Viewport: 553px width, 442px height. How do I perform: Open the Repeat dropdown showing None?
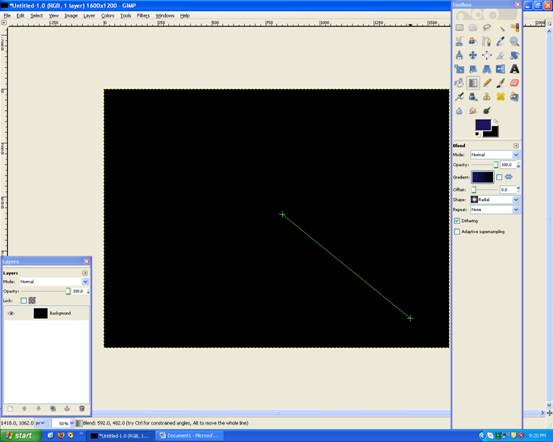pyautogui.click(x=494, y=210)
